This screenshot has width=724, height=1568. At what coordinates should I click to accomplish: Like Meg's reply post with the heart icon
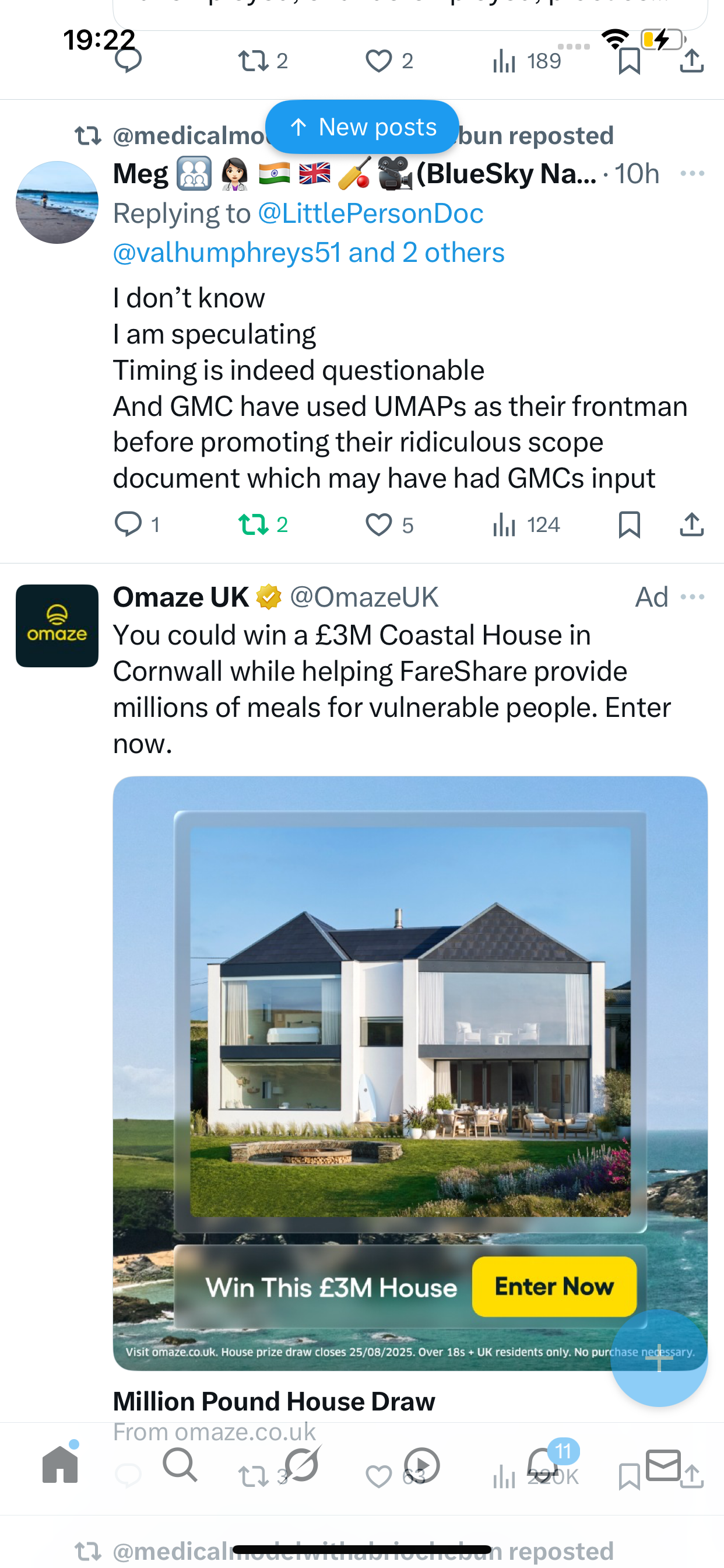pyautogui.click(x=378, y=524)
